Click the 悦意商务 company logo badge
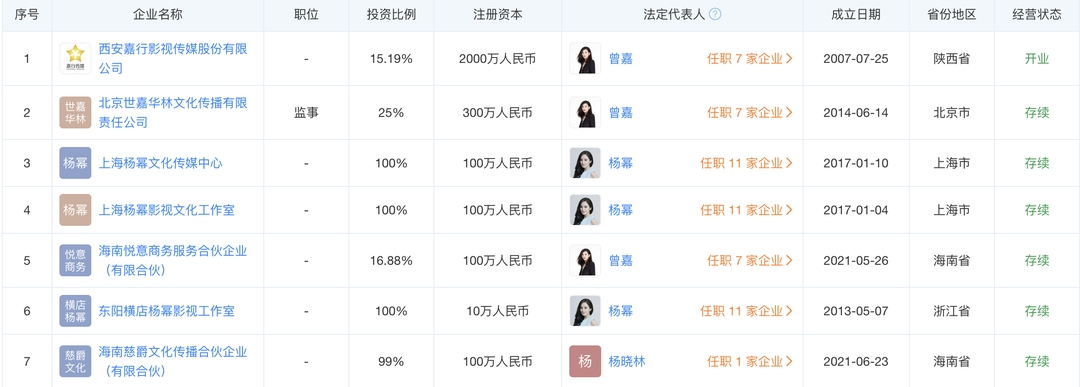Screen dimensions: 1080x387 click(x=75, y=260)
